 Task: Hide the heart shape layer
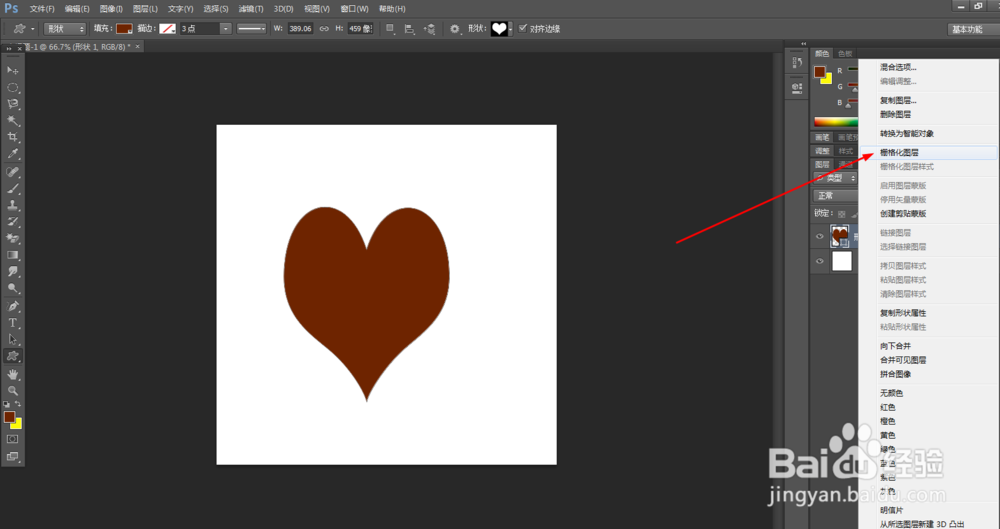[x=820, y=236]
